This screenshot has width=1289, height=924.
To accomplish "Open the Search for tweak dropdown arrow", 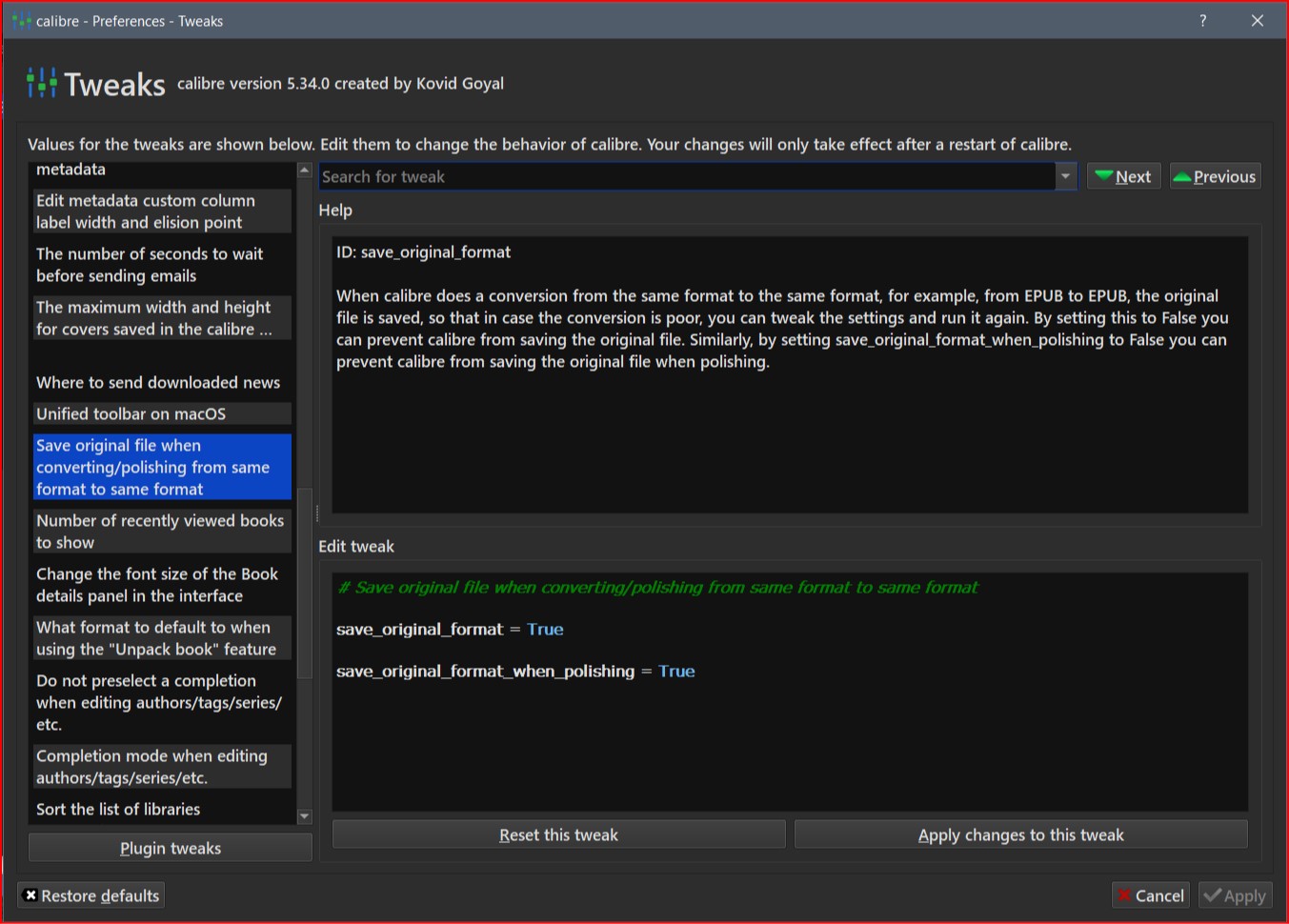I will (x=1066, y=176).
